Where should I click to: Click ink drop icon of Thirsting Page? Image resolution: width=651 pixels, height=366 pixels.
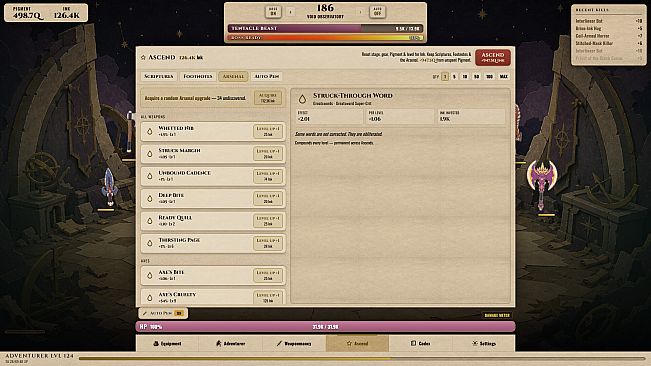[150, 244]
